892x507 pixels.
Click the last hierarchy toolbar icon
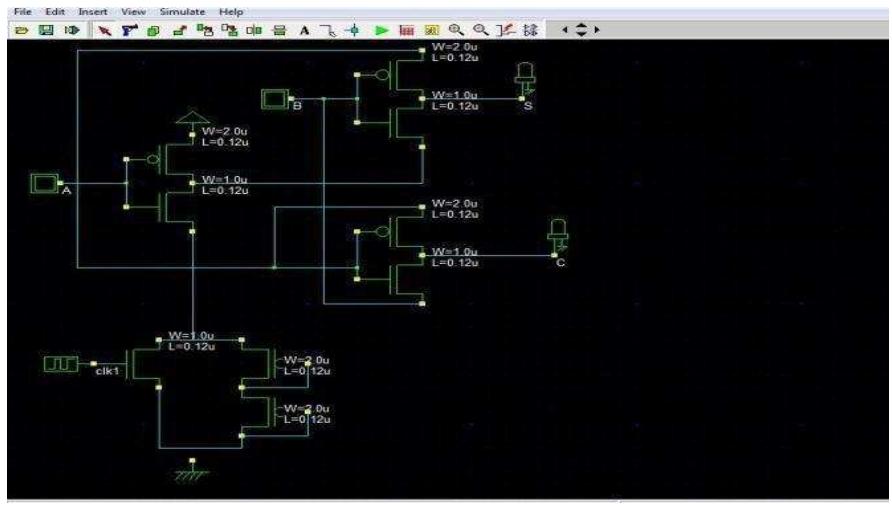point(530,30)
